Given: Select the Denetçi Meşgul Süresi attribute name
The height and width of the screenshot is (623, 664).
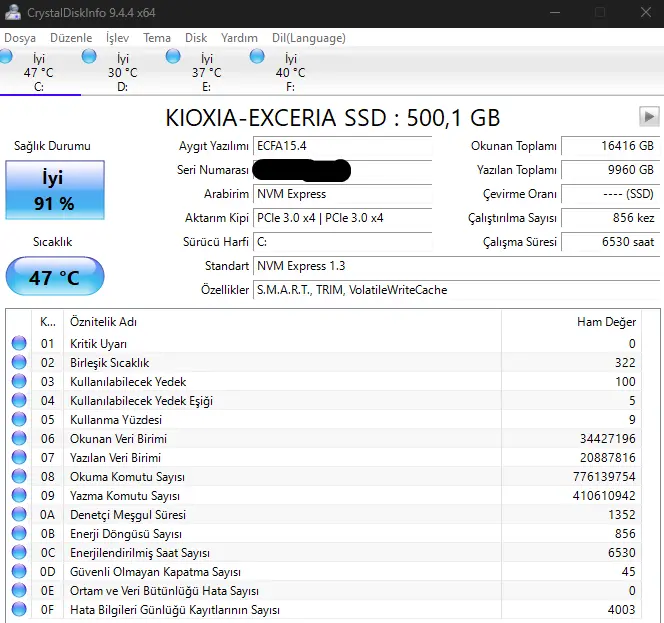Looking at the screenshot, I should click(x=128, y=515).
